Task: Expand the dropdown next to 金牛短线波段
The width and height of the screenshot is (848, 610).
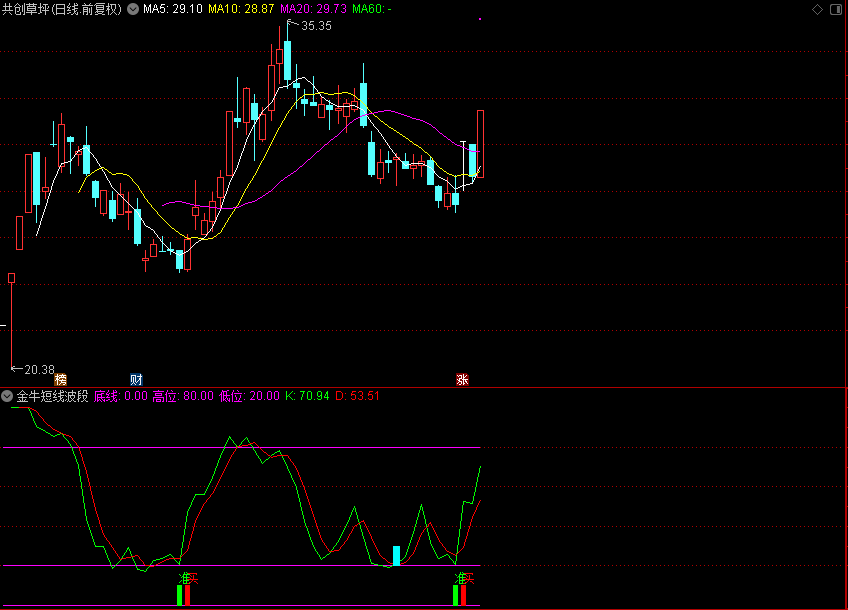Action: (x=7, y=396)
